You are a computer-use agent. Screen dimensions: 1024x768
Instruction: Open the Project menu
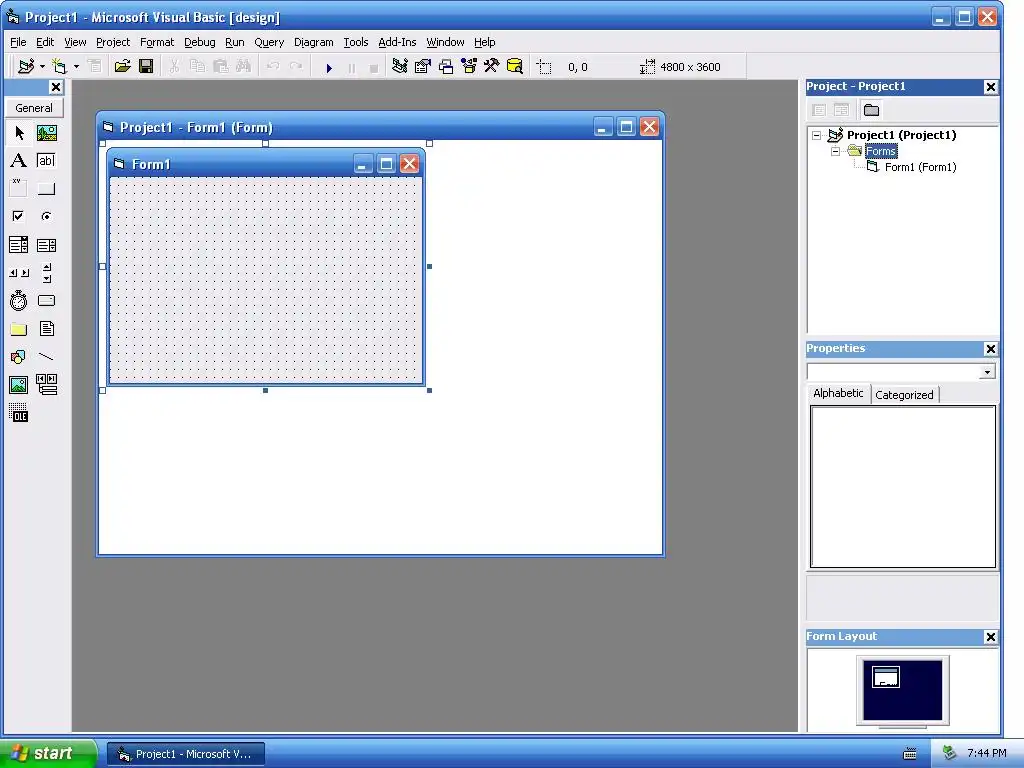point(113,42)
